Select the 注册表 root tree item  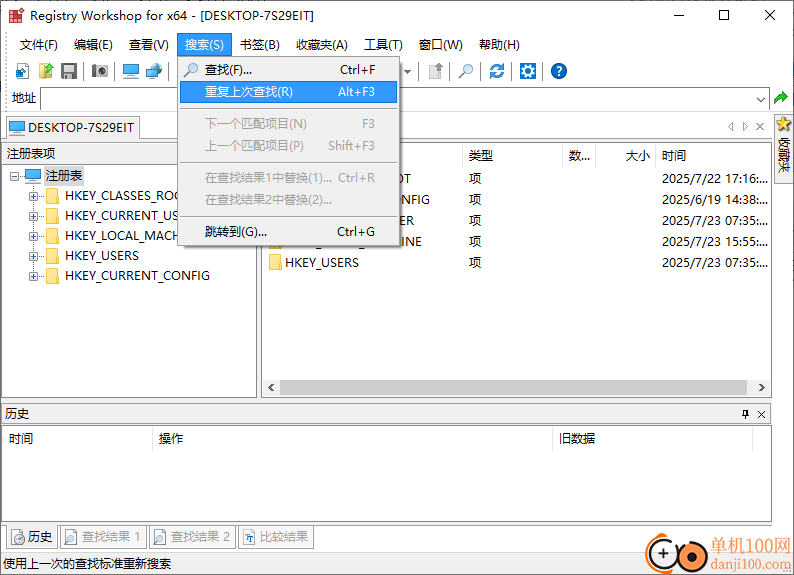point(64,176)
